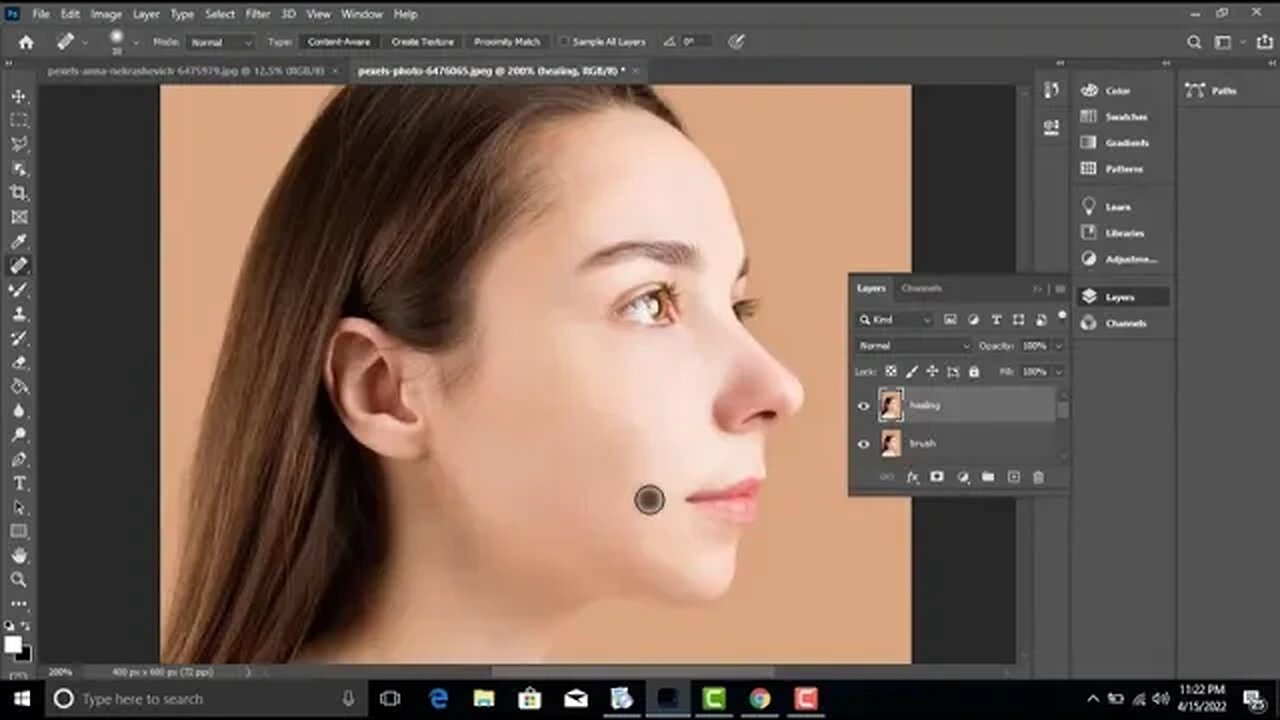Viewport: 1280px width, 720px height.
Task: Click the background color swatch
Action: click(x=25, y=654)
